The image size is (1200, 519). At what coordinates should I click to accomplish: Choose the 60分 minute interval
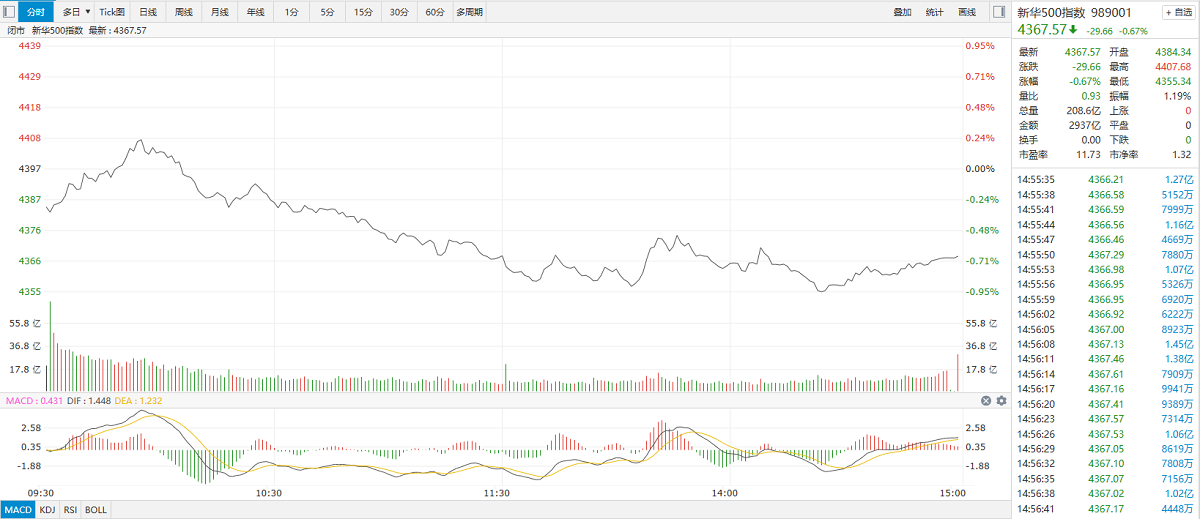[434, 12]
